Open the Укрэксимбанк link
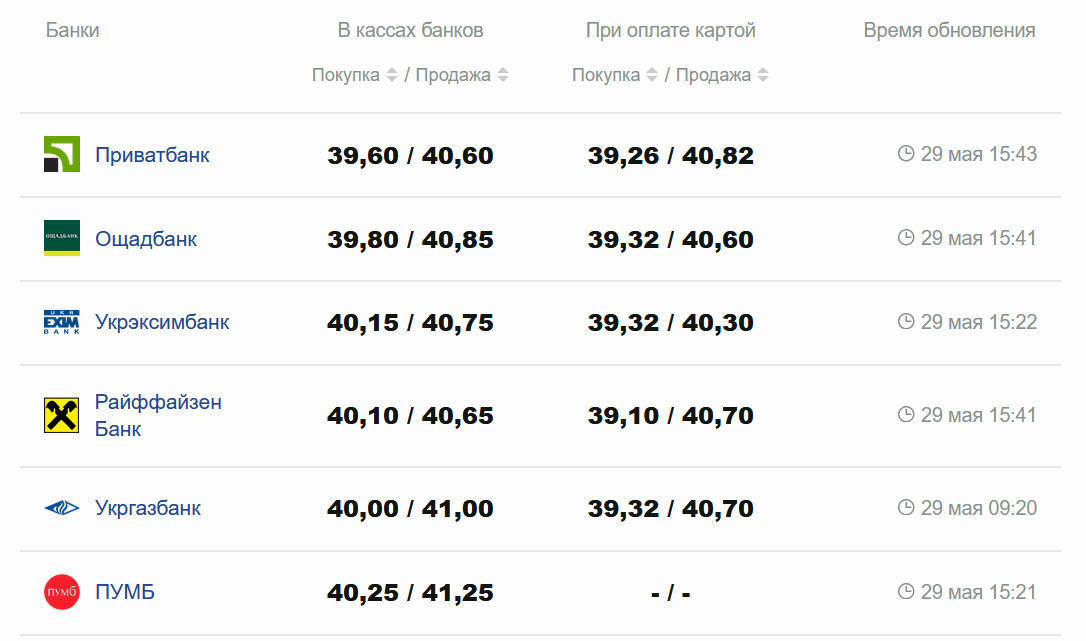 162,322
